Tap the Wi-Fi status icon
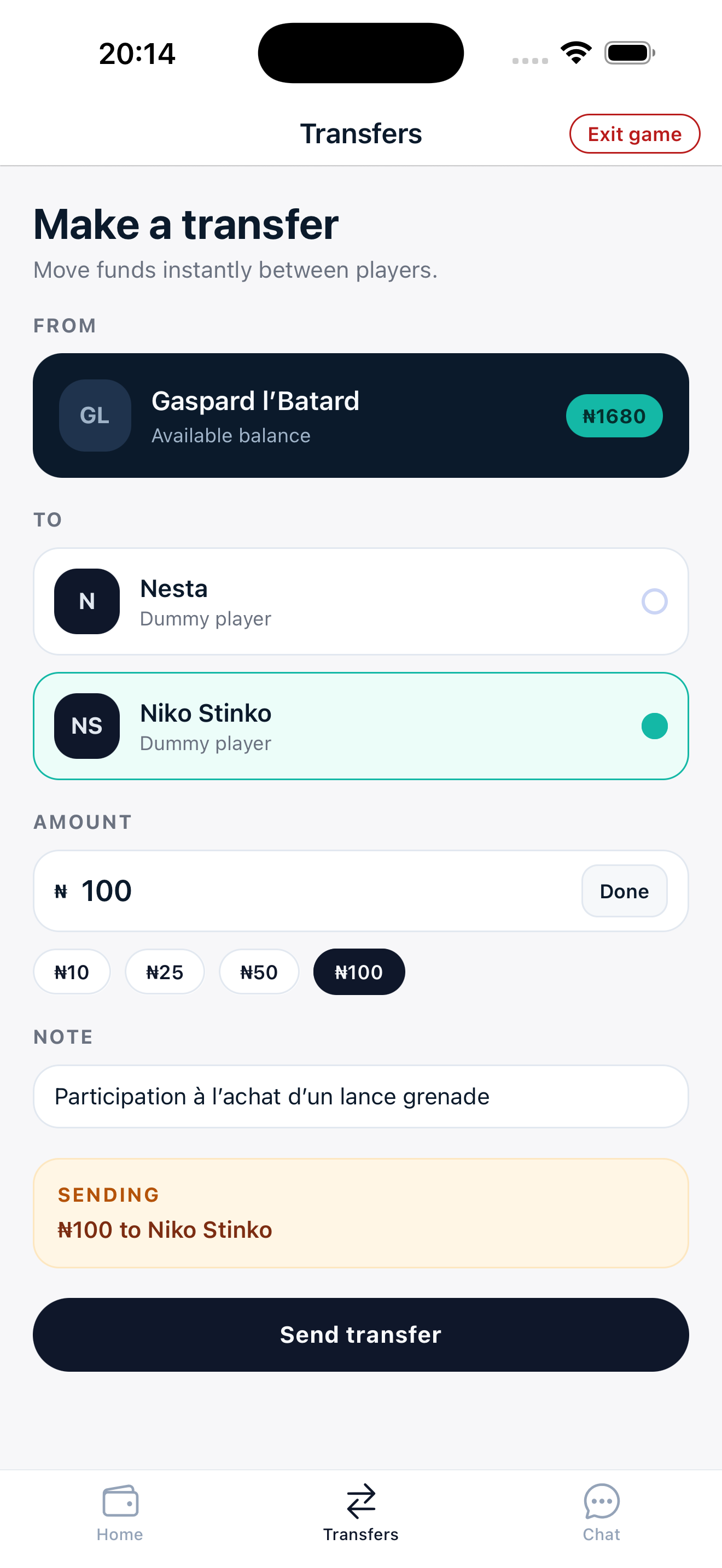Viewport: 722px width, 1568px height. point(576,52)
